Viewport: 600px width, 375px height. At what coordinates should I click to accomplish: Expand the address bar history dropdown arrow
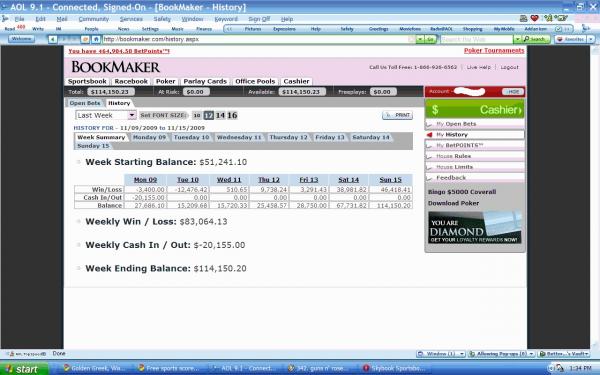click(420, 39)
